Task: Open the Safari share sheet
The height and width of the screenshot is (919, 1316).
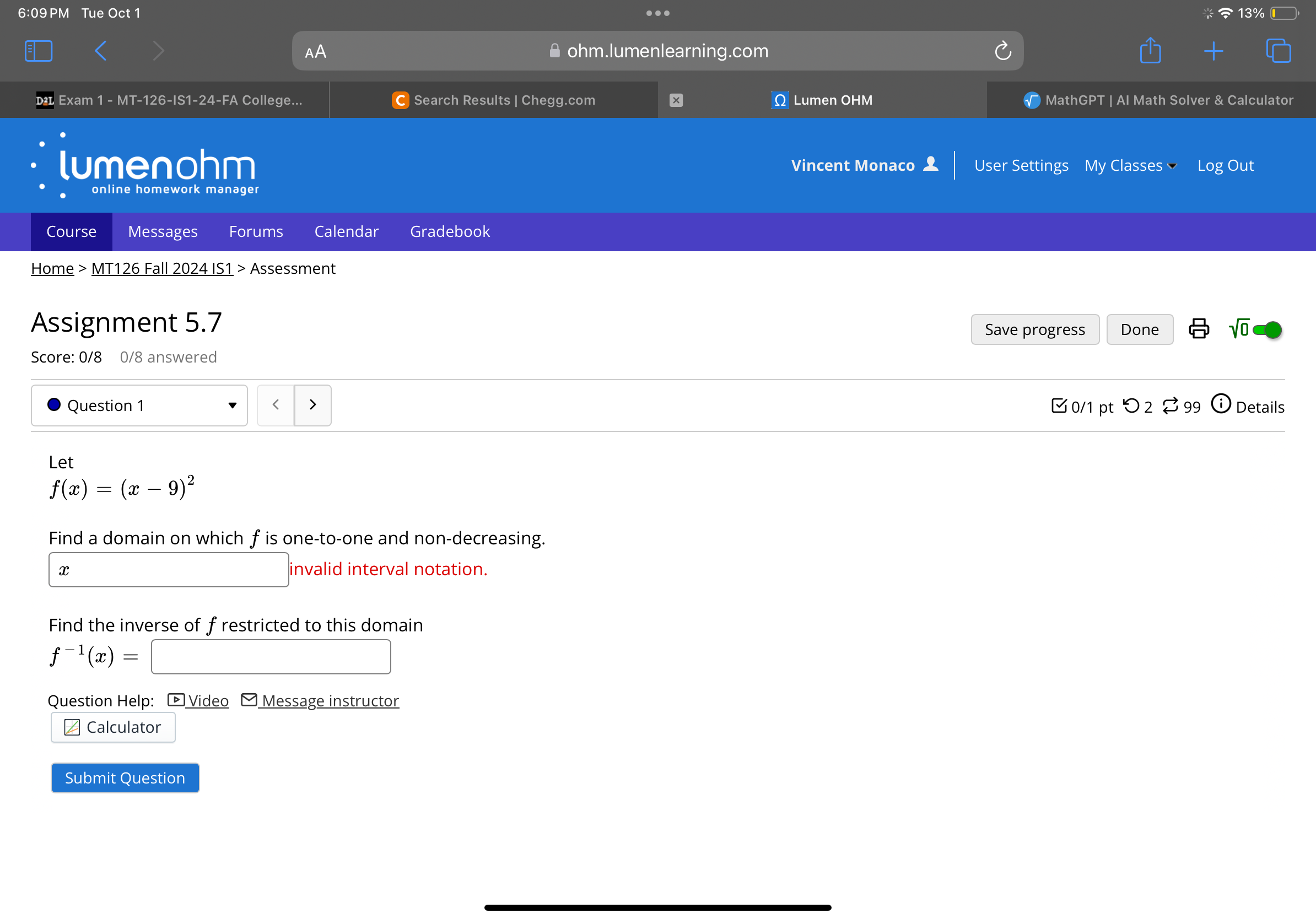Action: (1150, 51)
